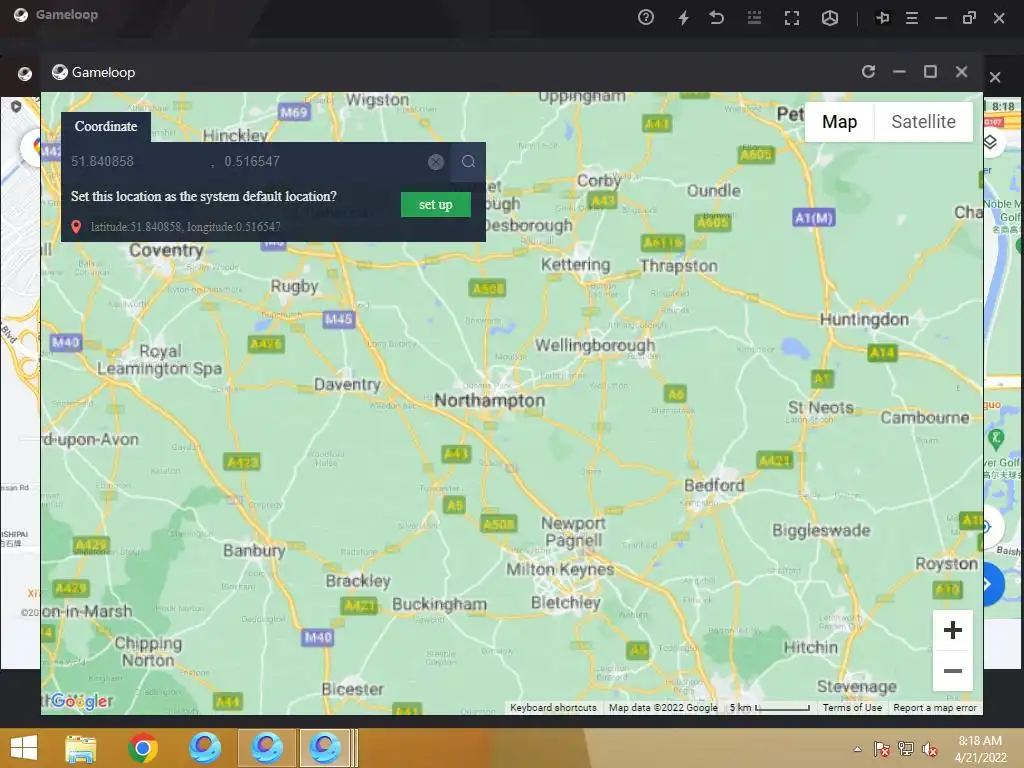Open the hamburger menu in title bar
Image resolution: width=1024 pixels, height=768 pixels.
tap(912, 18)
